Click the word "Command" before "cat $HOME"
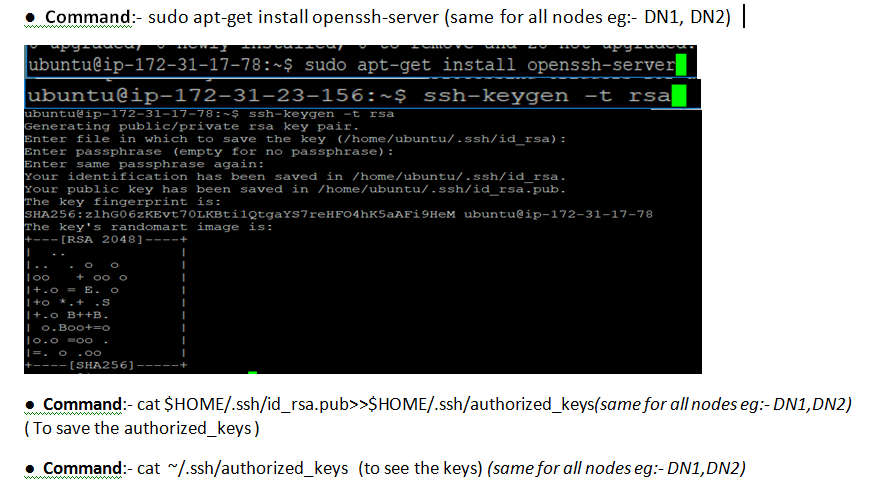Viewport: 875px width, 492px height. click(x=82, y=404)
